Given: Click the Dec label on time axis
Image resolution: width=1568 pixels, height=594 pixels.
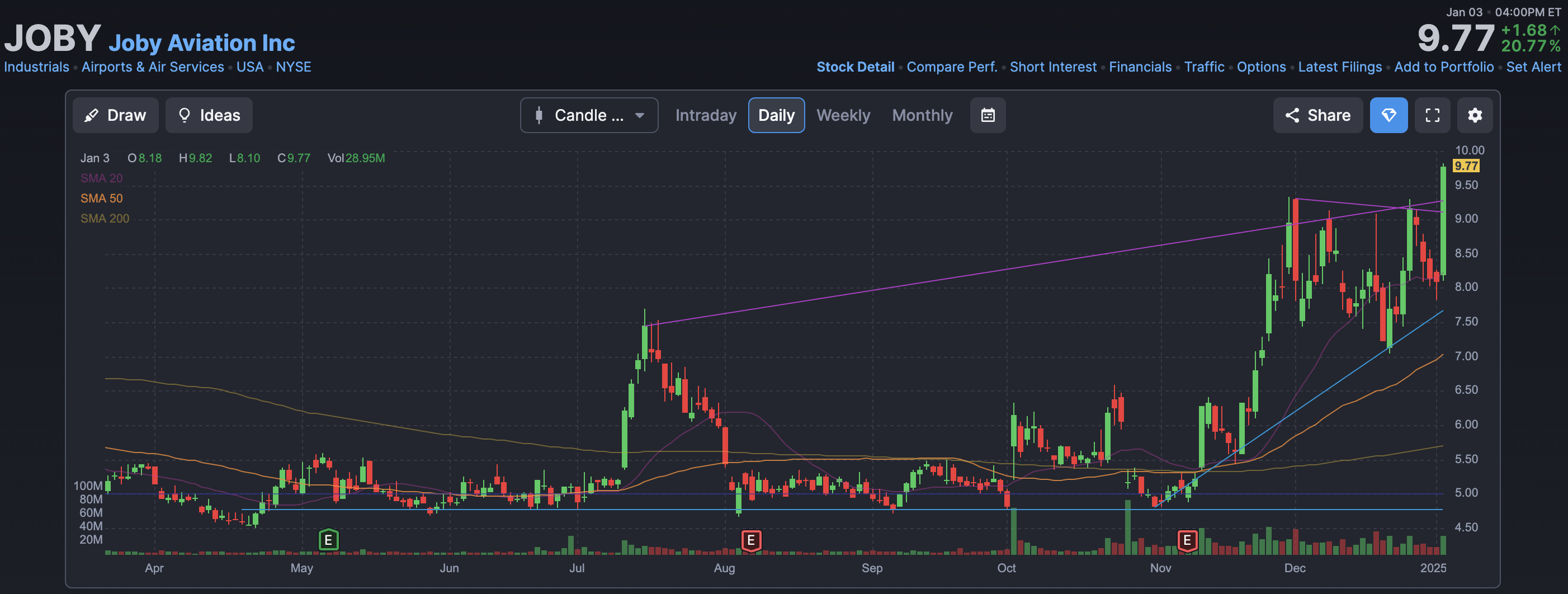Looking at the screenshot, I should [1294, 568].
